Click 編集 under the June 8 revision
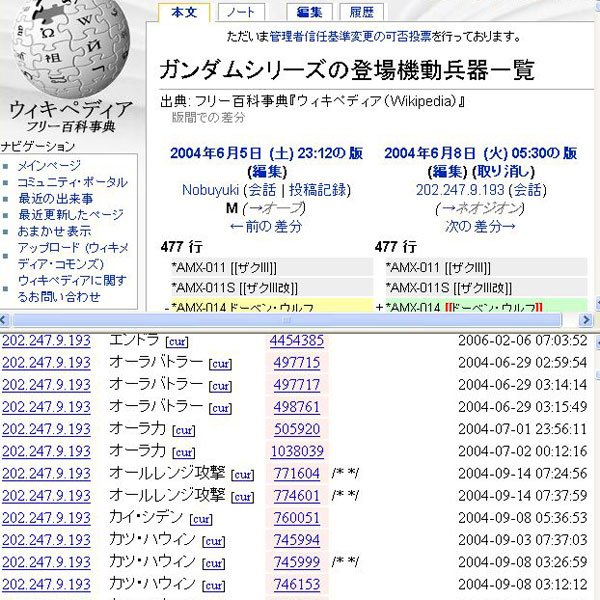 [x=448, y=171]
